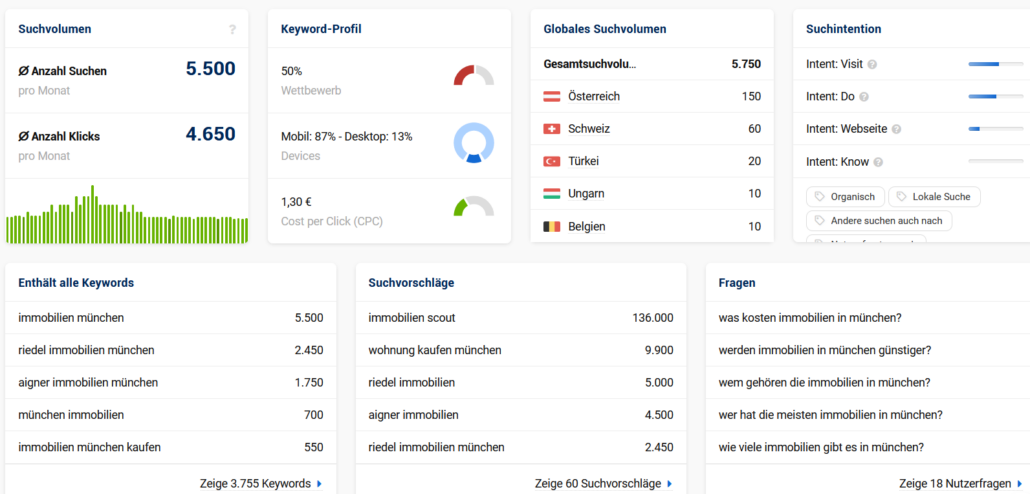Screen dimensions: 1030x494
Task: Click keyword 'riedel immobilien münchen' in Enthält alle Keywords
Action: point(87,350)
